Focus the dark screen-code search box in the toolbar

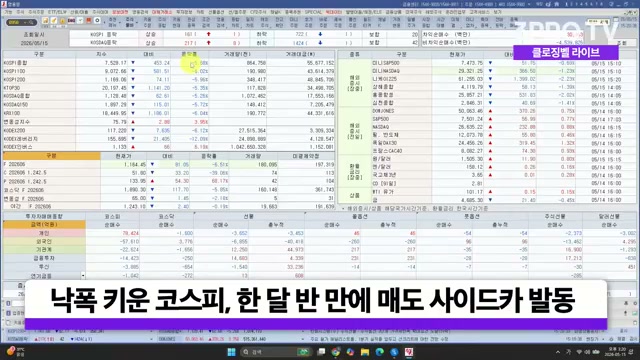click(22, 22)
